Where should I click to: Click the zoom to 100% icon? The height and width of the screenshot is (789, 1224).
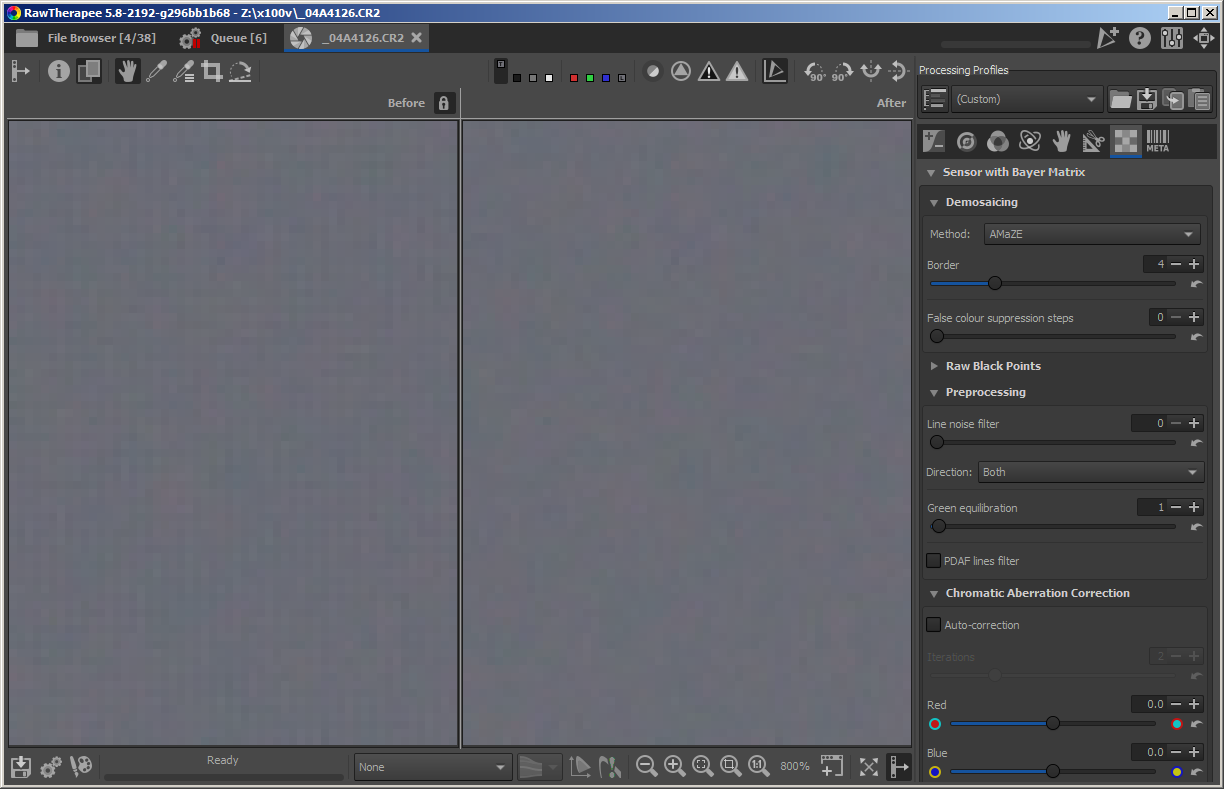[x=759, y=766]
